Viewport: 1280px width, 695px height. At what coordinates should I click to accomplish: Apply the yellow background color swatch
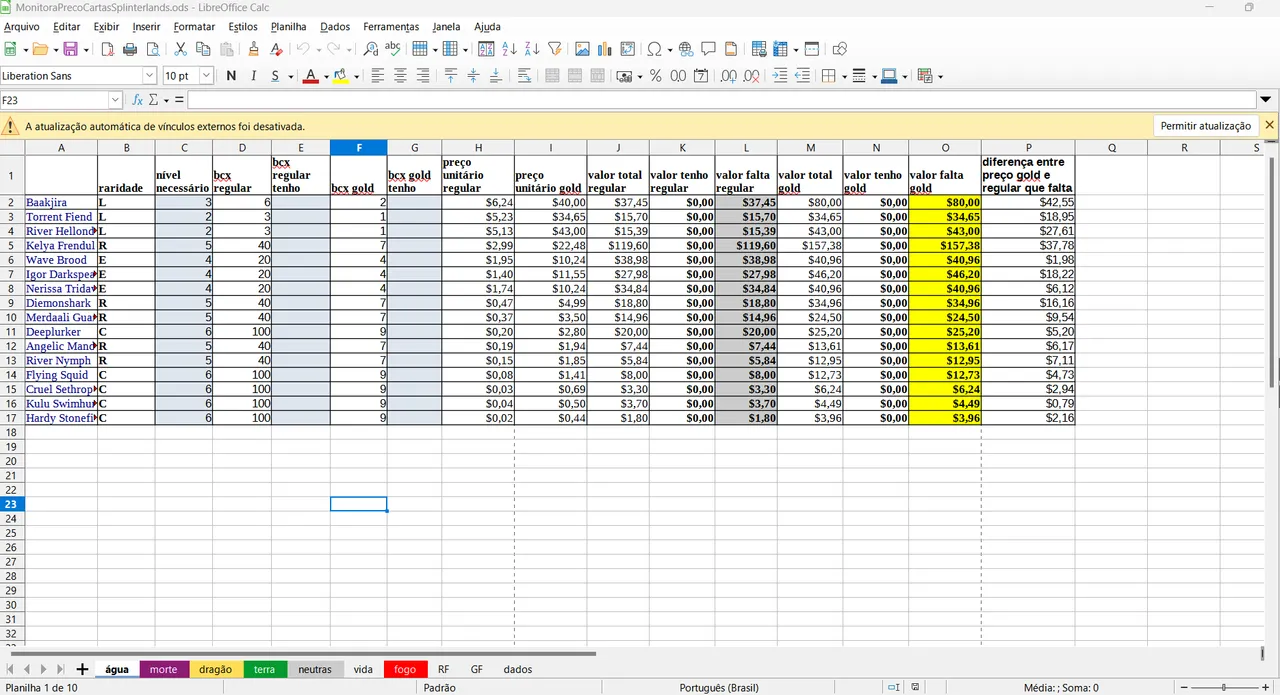pos(340,76)
